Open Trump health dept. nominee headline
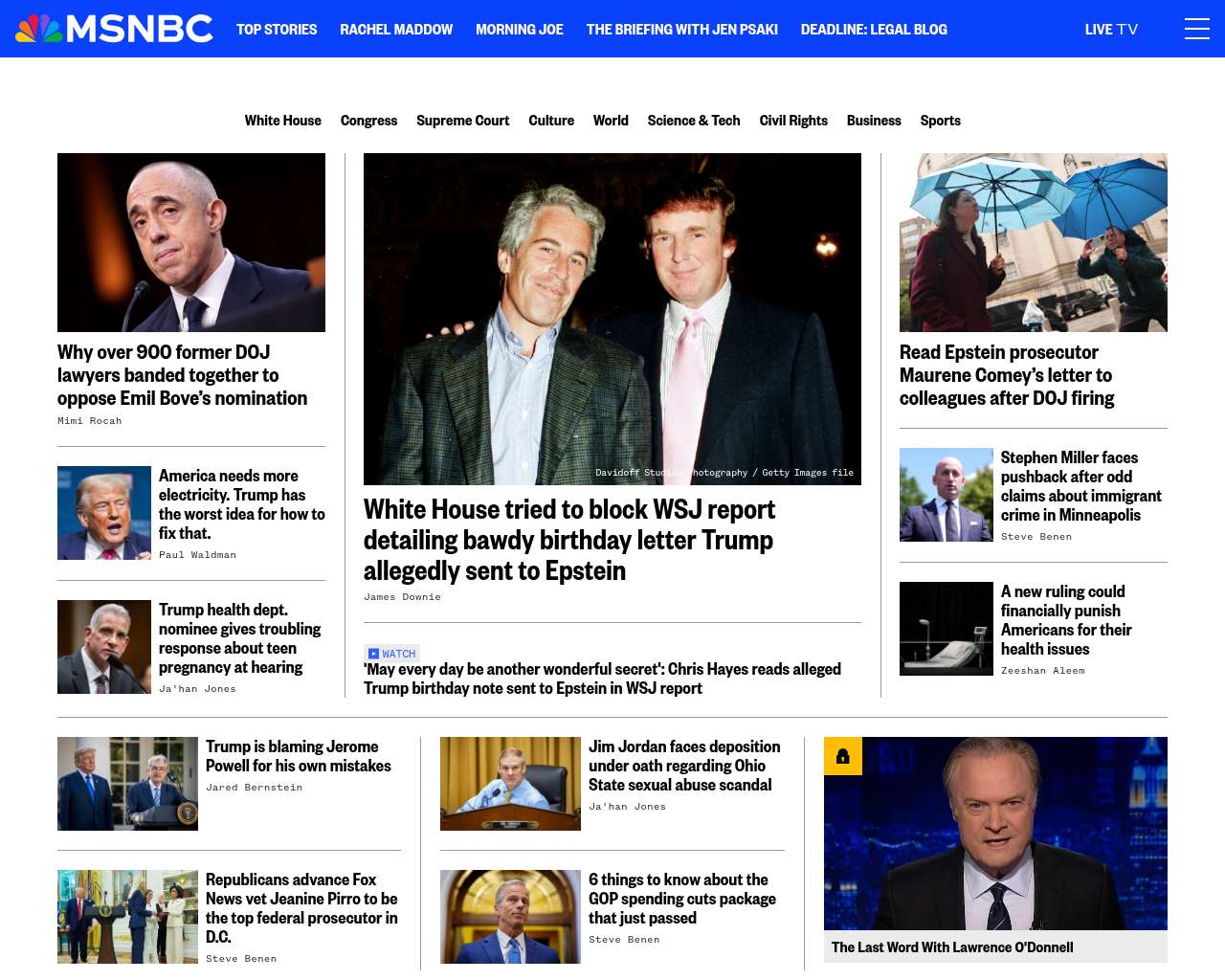Screen dimensions: 1225x980 [240, 638]
